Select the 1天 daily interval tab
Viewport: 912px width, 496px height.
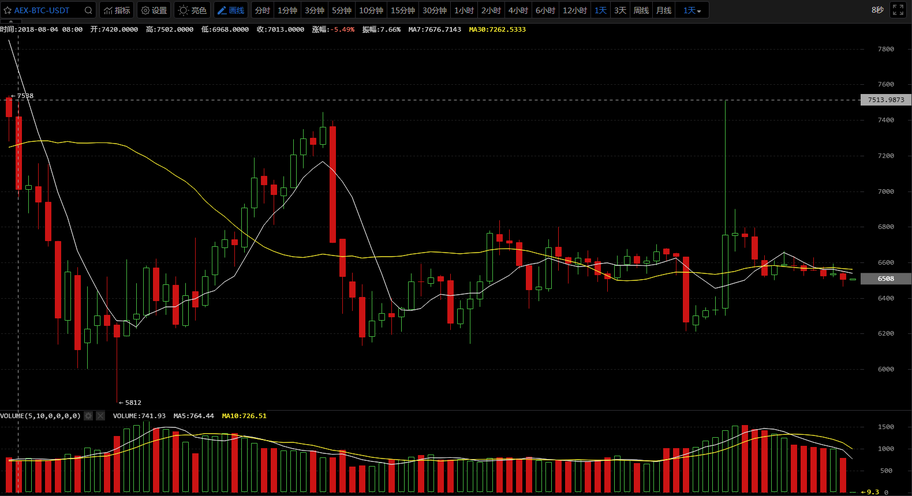(x=600, y=10)
